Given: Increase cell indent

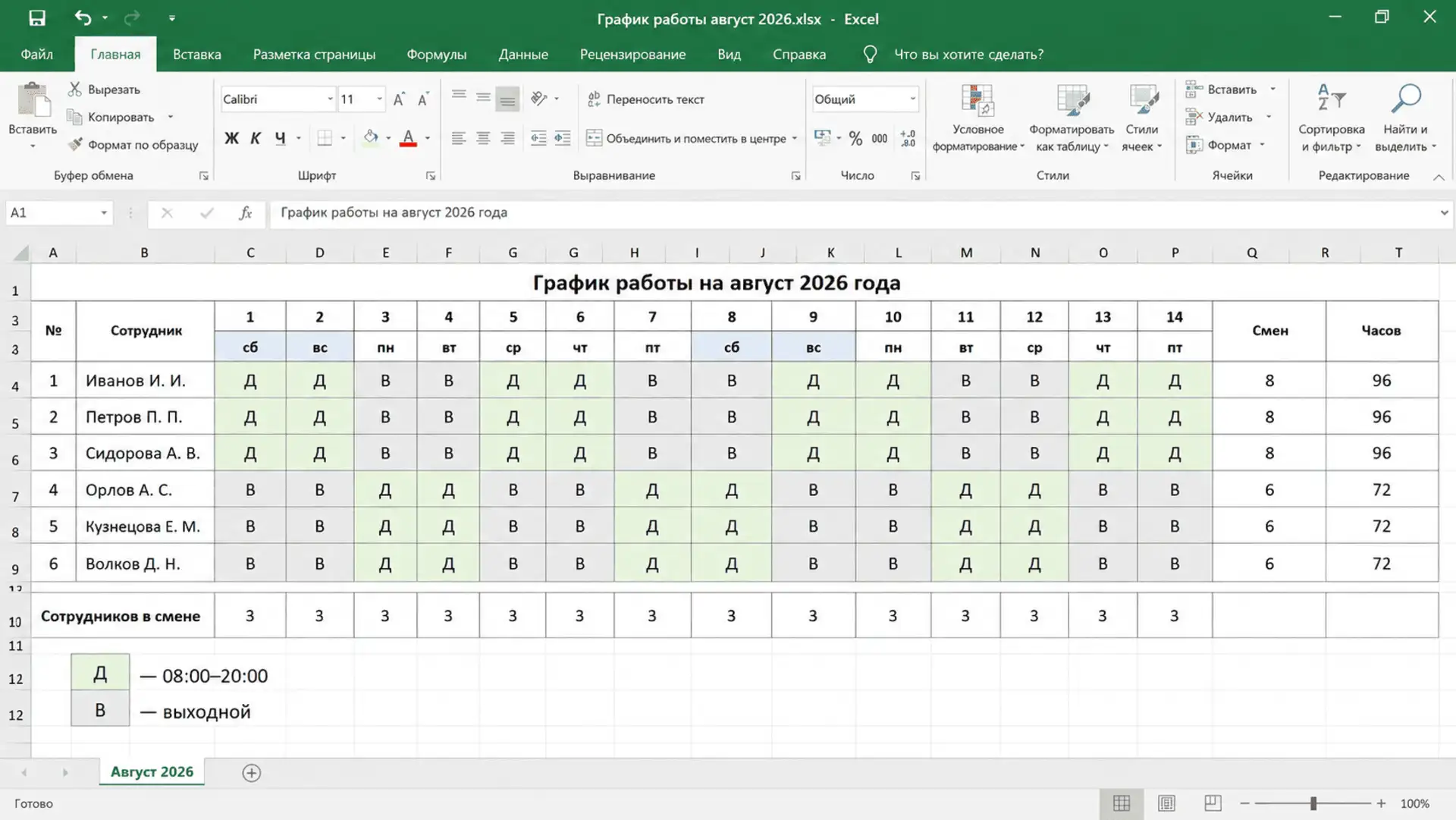Looking at the screenshot, I should [x=563, y=138].
